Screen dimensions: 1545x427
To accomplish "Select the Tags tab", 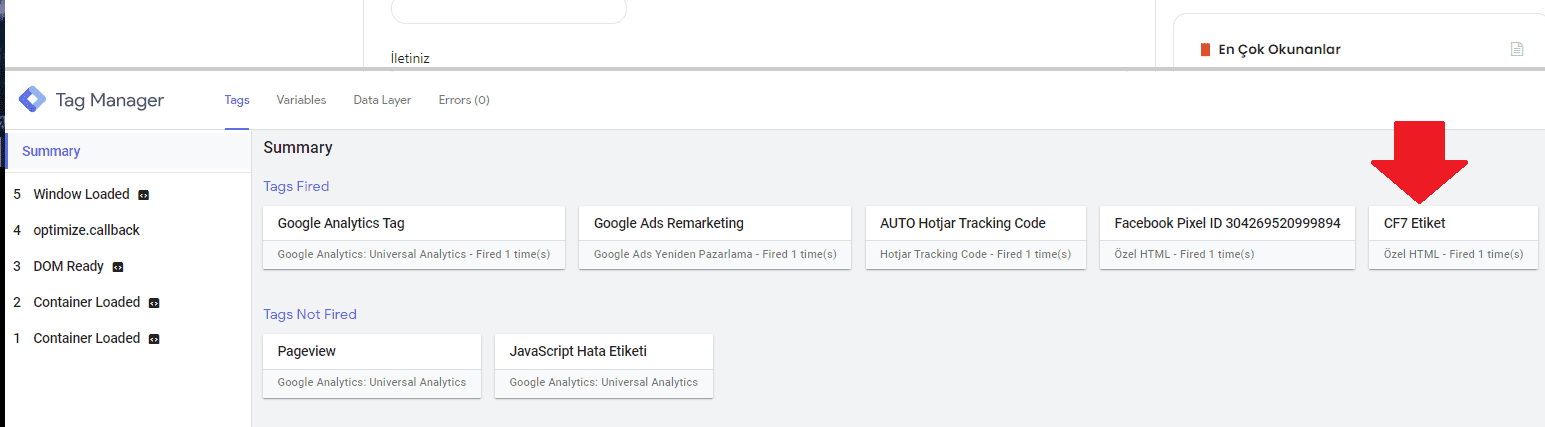I will [237, 100].
